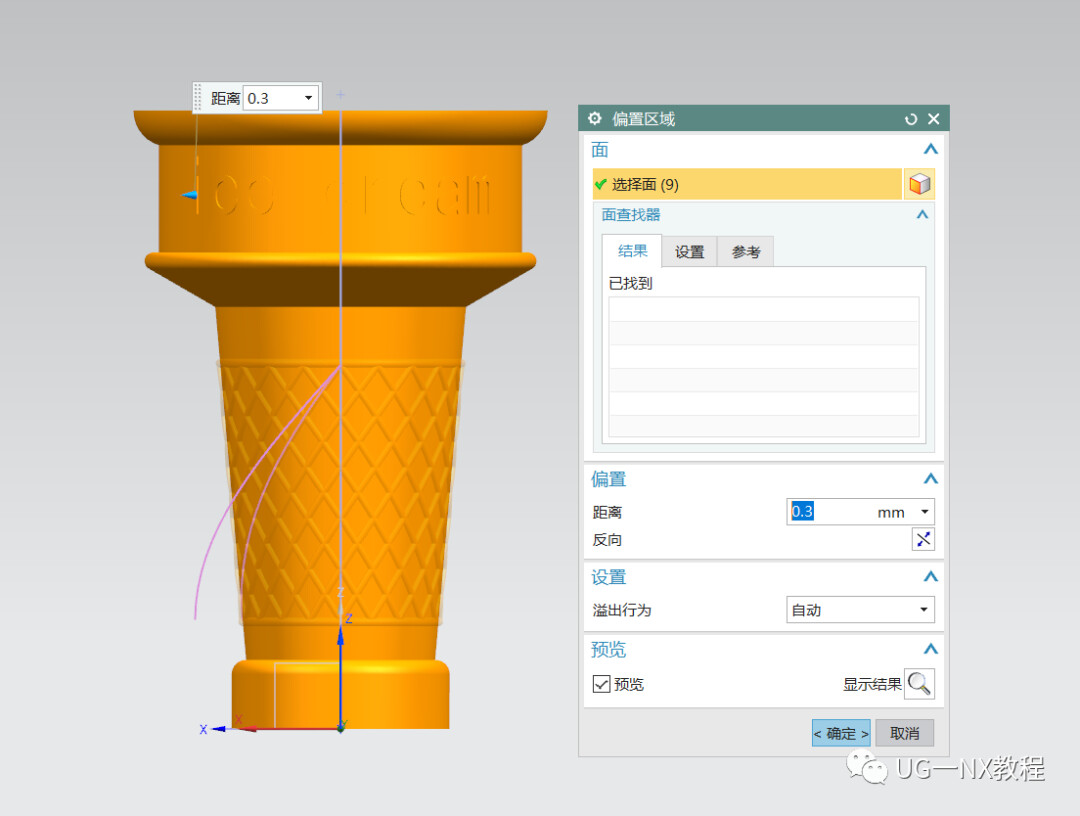Collapse the 偏置 section
The height and width of the screenshot is (816, 1080).
coord(931,479)
